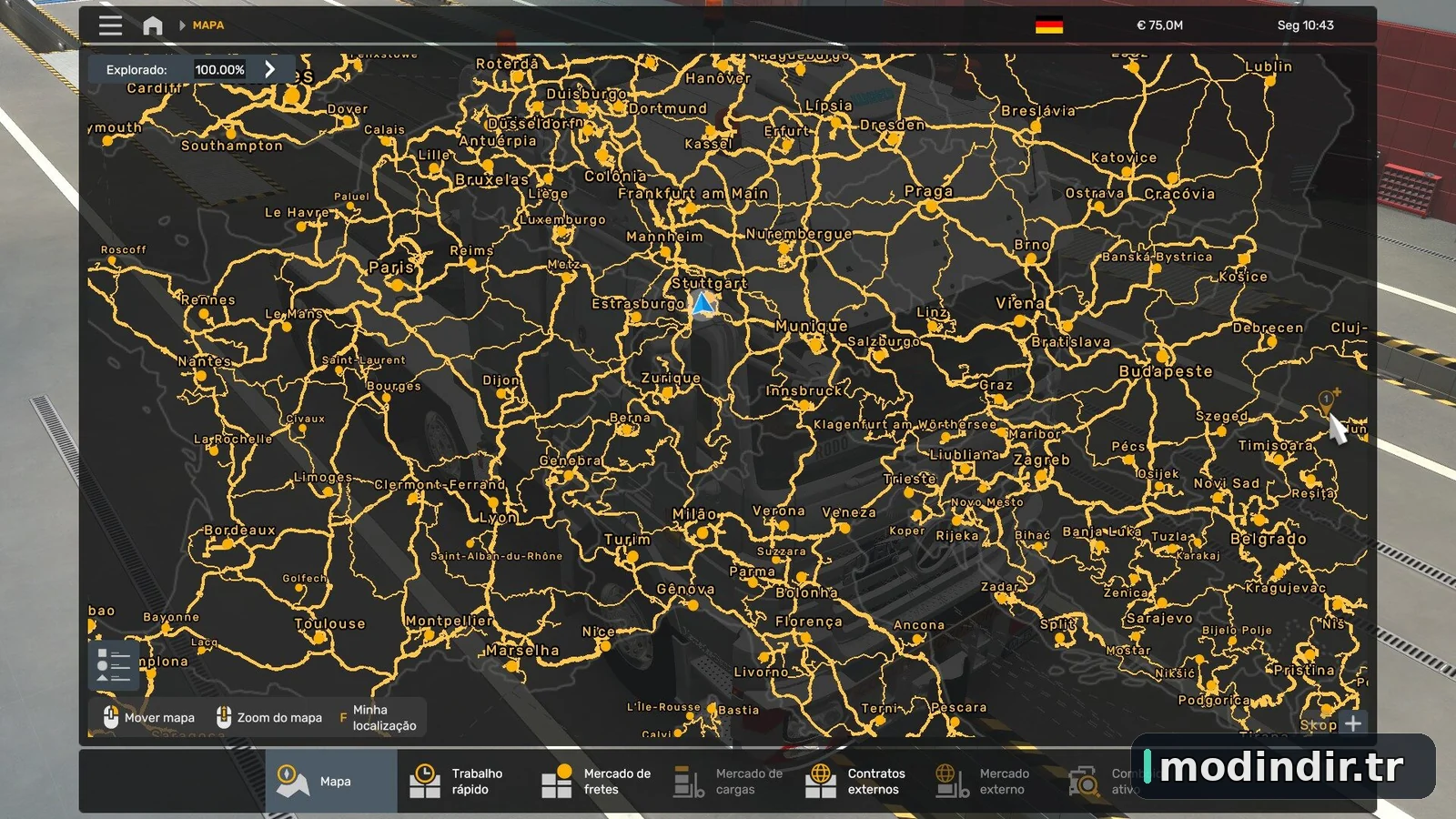Go to the home screen icon
The width and height of the screenshot is (1456, 819).
pos(153,25)
